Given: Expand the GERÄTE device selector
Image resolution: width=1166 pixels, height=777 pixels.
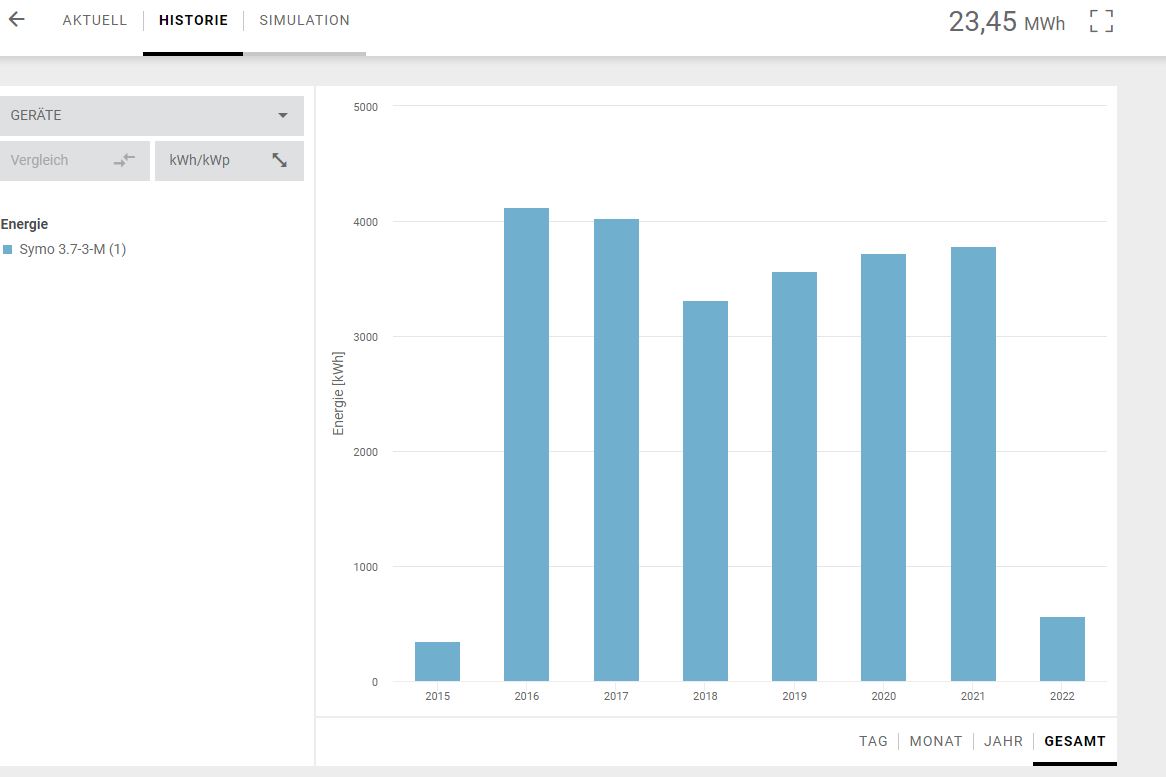Looking at the screenshot, I should pyautogui.click(x=150, y=116).
